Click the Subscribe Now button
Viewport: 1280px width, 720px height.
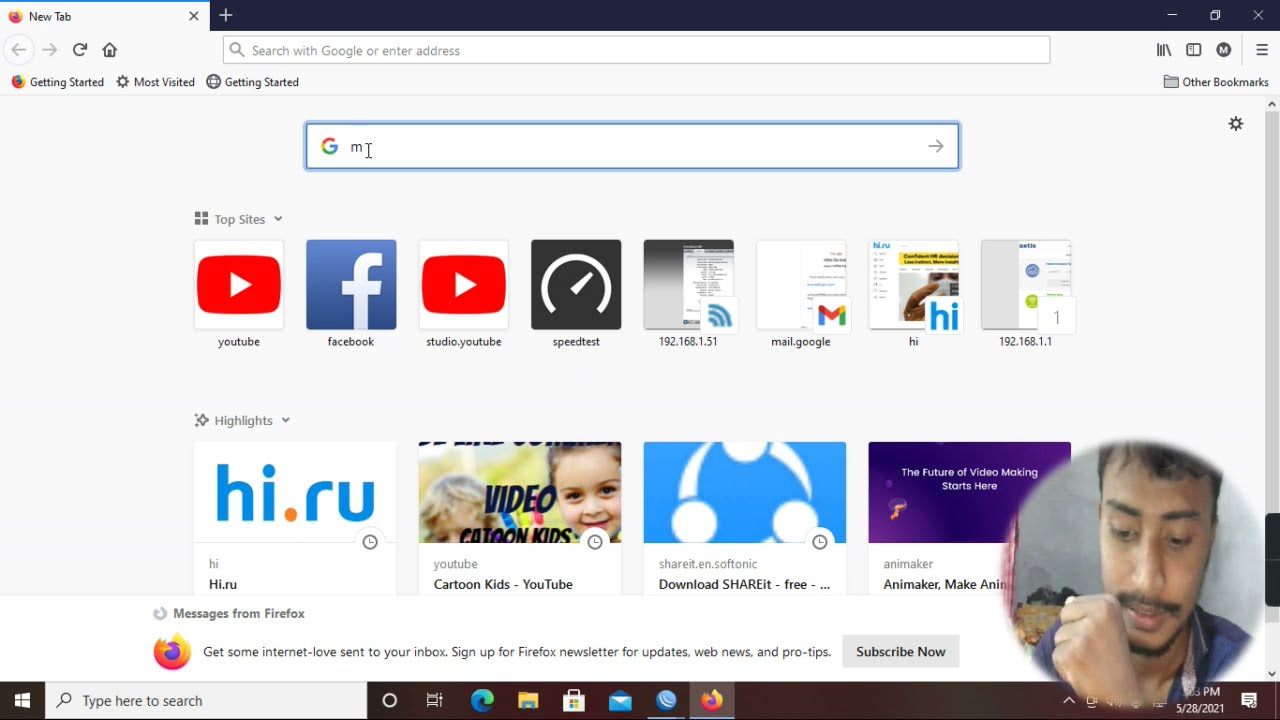point(901,651)
